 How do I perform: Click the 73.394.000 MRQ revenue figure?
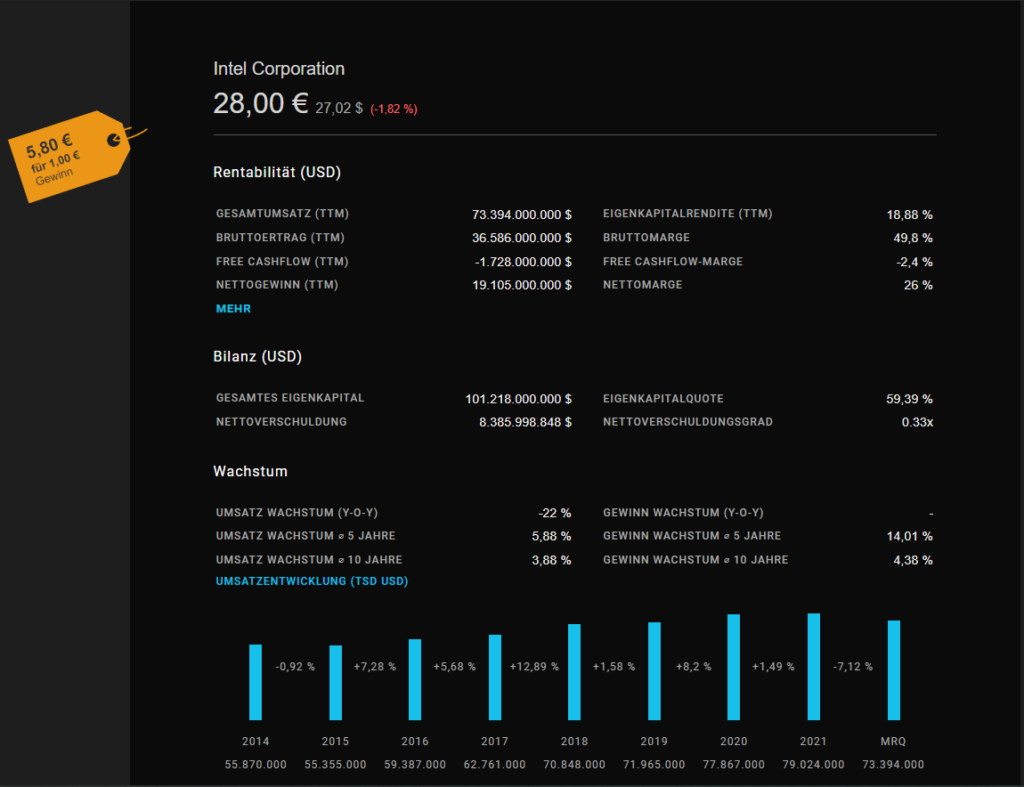(x=893, y=765)
